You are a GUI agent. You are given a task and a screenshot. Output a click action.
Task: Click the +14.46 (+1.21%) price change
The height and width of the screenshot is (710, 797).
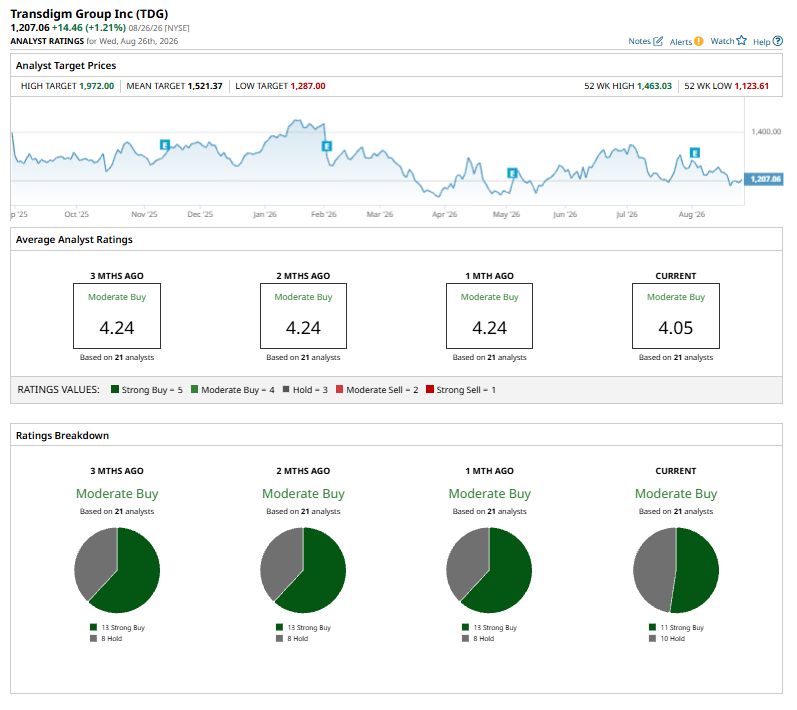[x=89, y=28]
